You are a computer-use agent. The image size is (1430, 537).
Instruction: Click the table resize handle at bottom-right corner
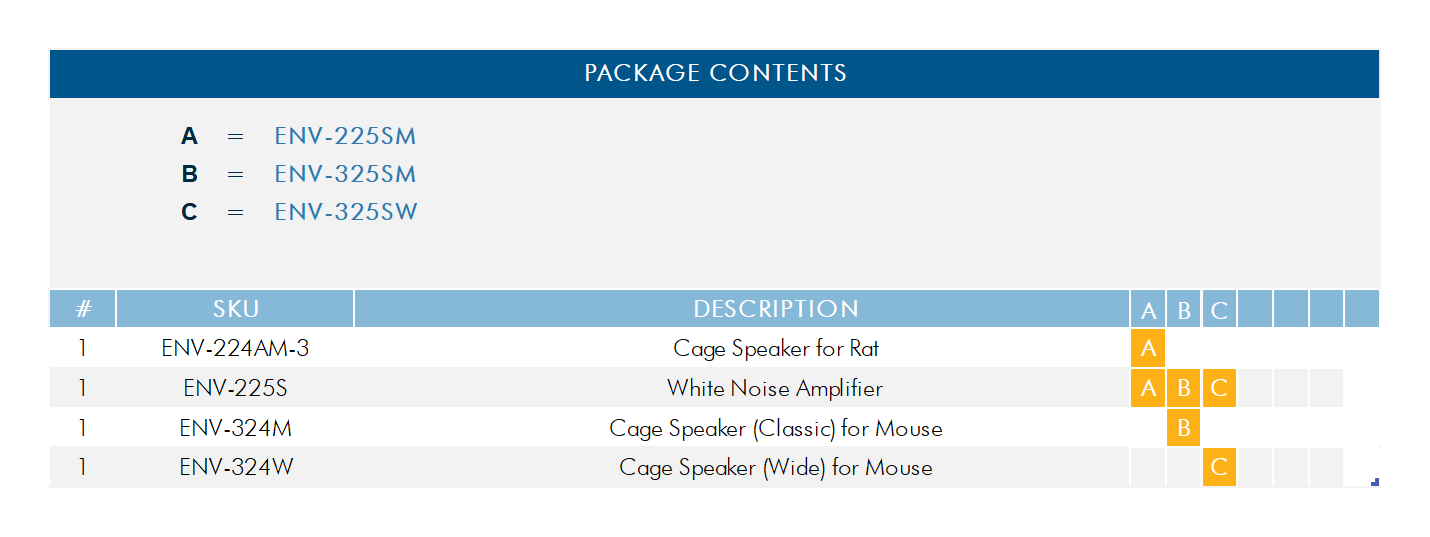click(x=1376, y=483)
